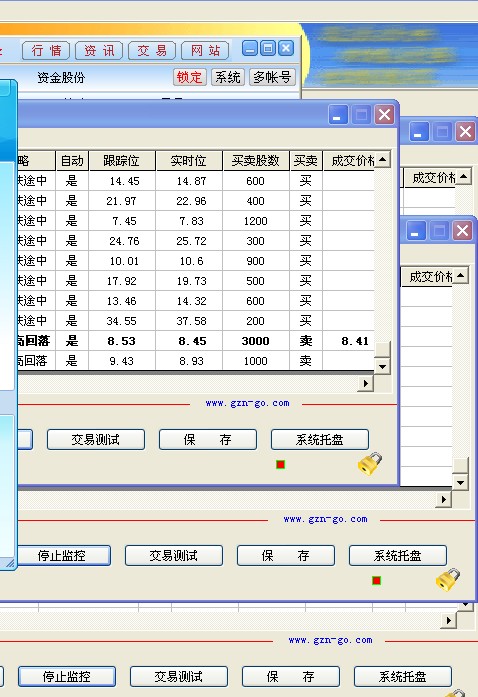Close the front strategy table window
Viewport: 478px width, 697px height.
tap(385, 115)
